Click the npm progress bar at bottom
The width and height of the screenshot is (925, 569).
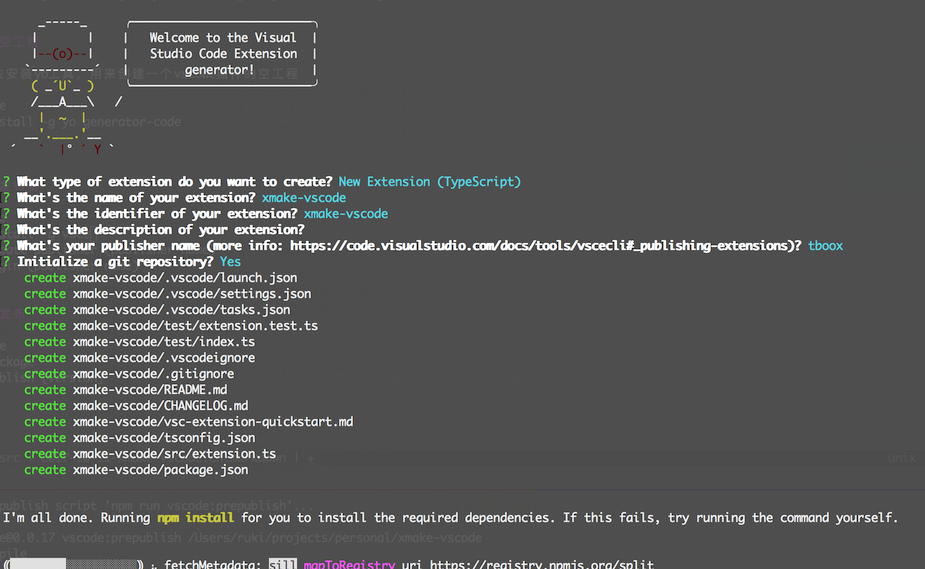pos(74,564)
